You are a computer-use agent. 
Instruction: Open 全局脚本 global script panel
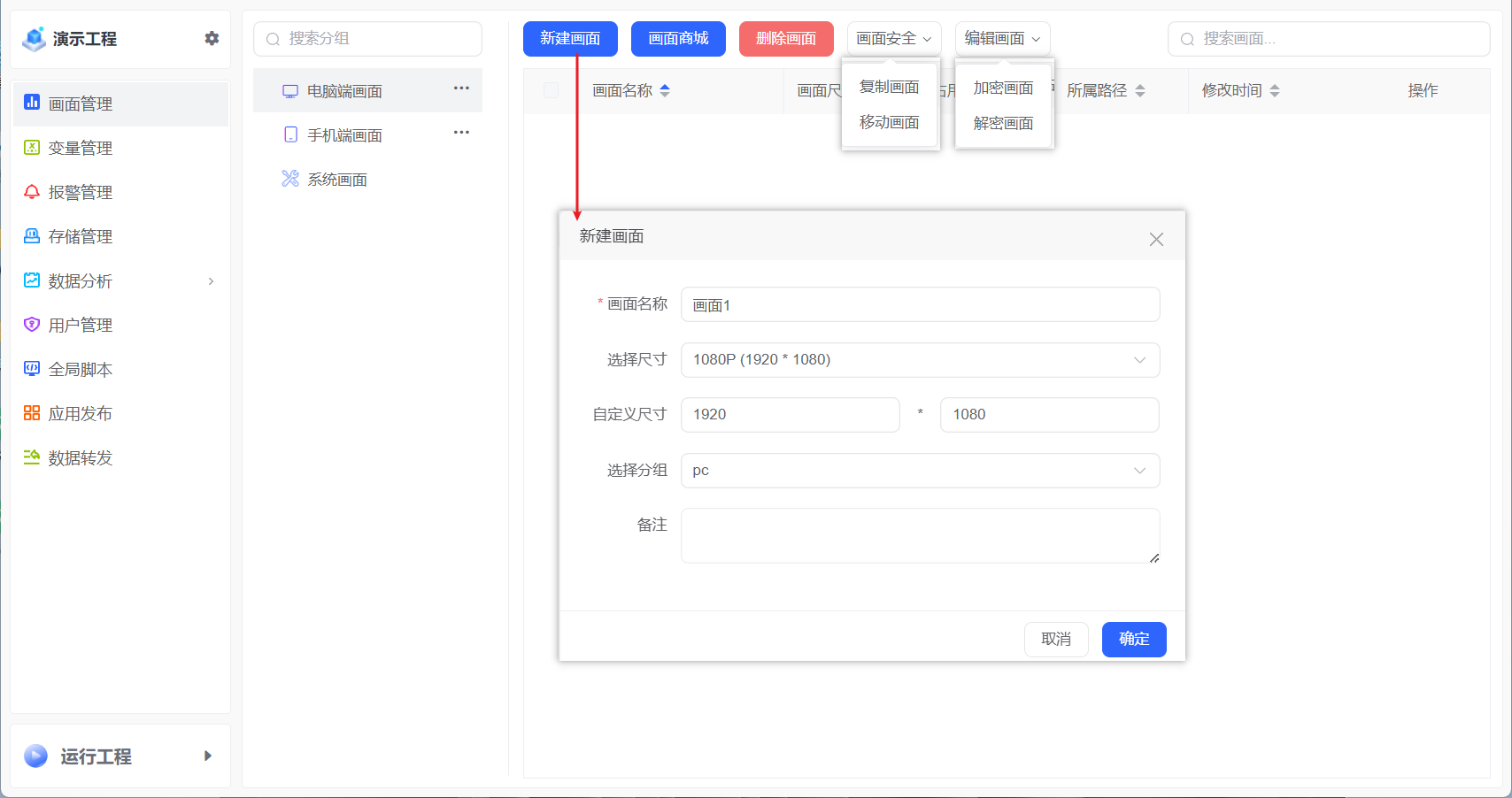click(32, 369)
